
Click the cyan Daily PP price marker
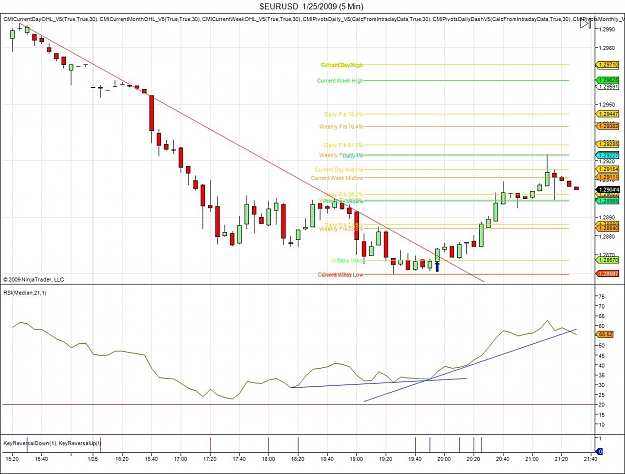607,155
